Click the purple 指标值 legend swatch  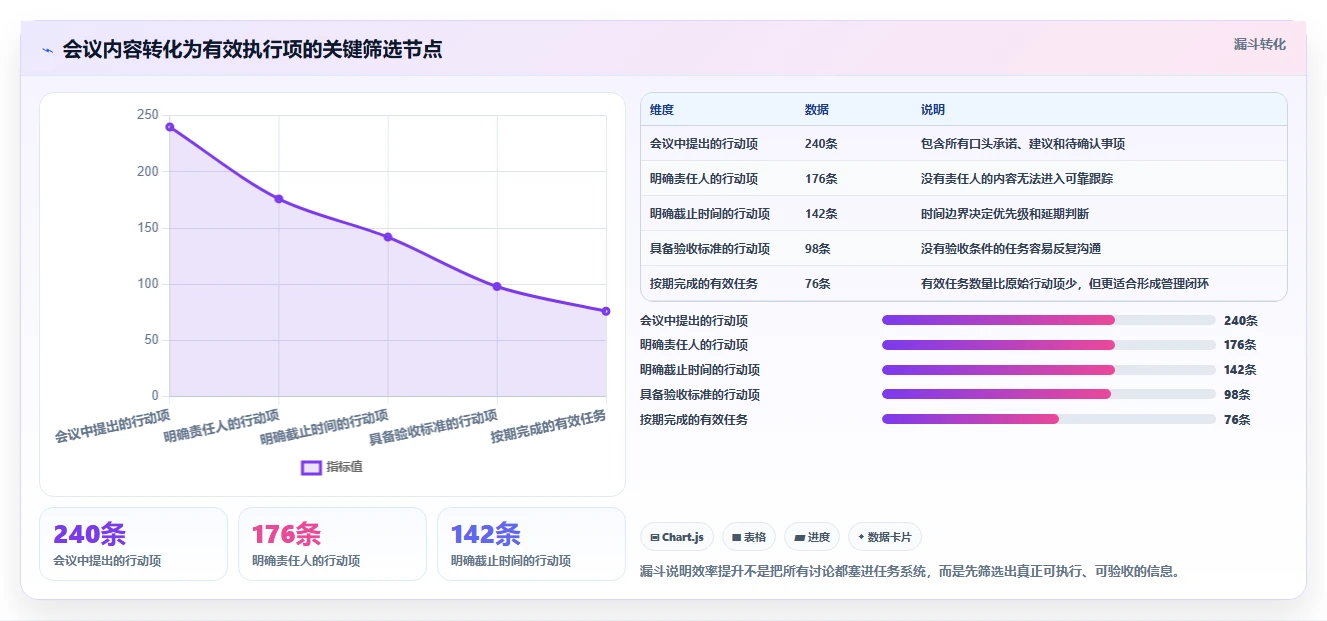click(311, 467)
